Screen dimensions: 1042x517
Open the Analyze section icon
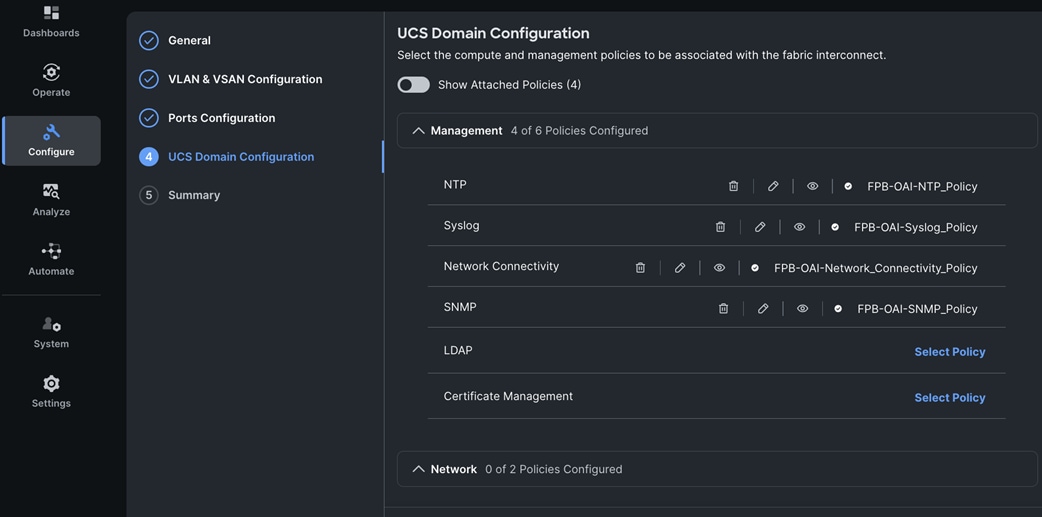tap(51, 191)
